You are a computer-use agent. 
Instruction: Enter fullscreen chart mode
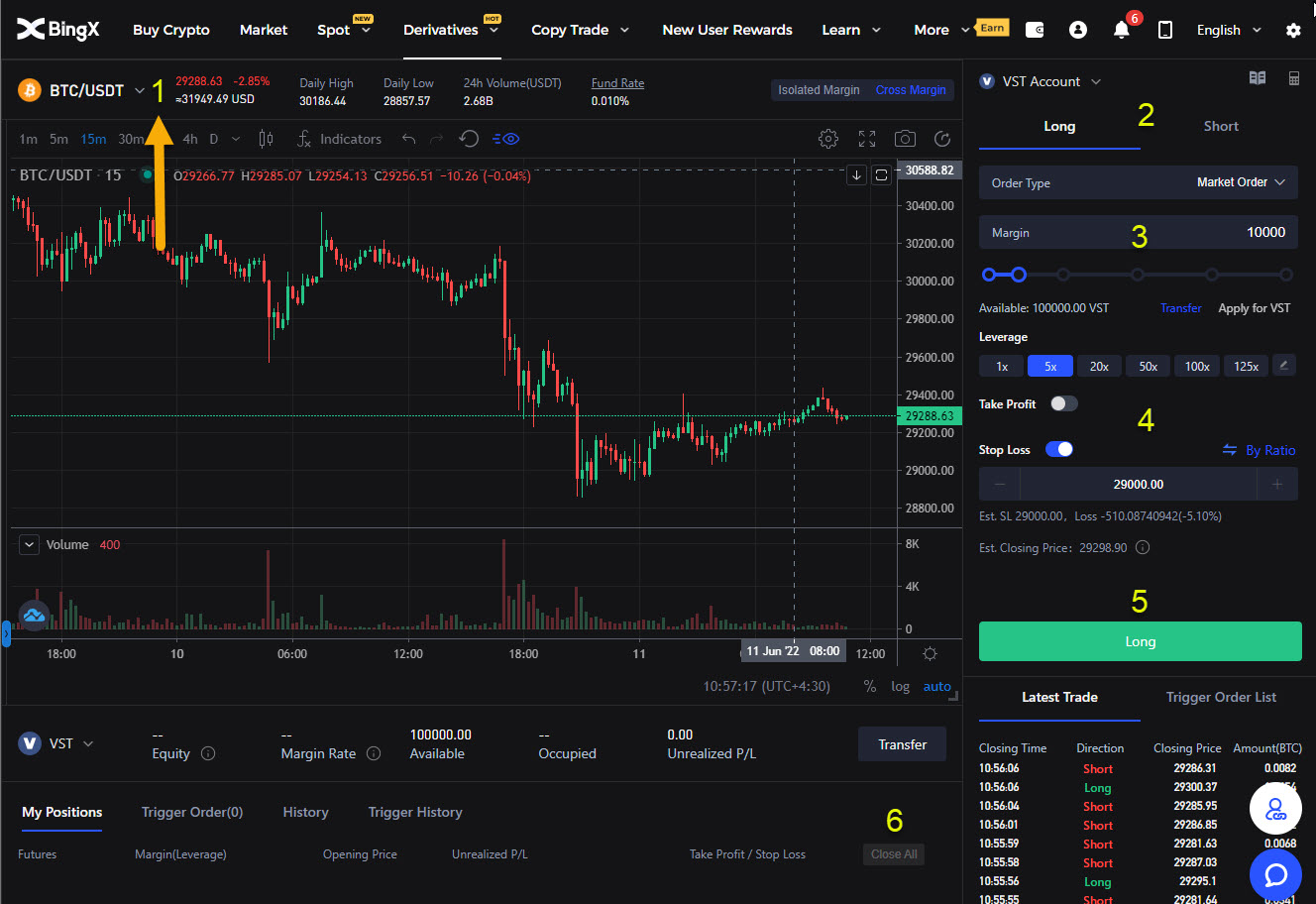(x=867, y=139)
